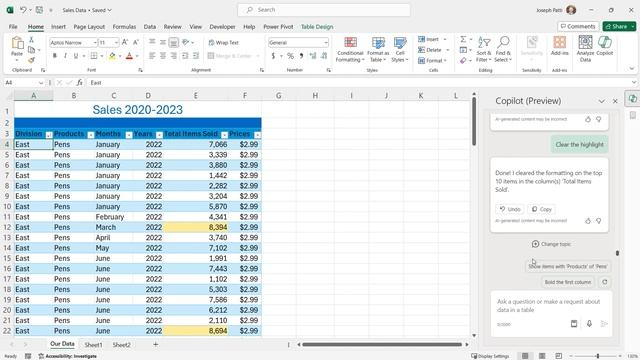Open the Power Pivot tab
Image resolution: width=640 pixels, height=360 pixels.
[278, 27]
